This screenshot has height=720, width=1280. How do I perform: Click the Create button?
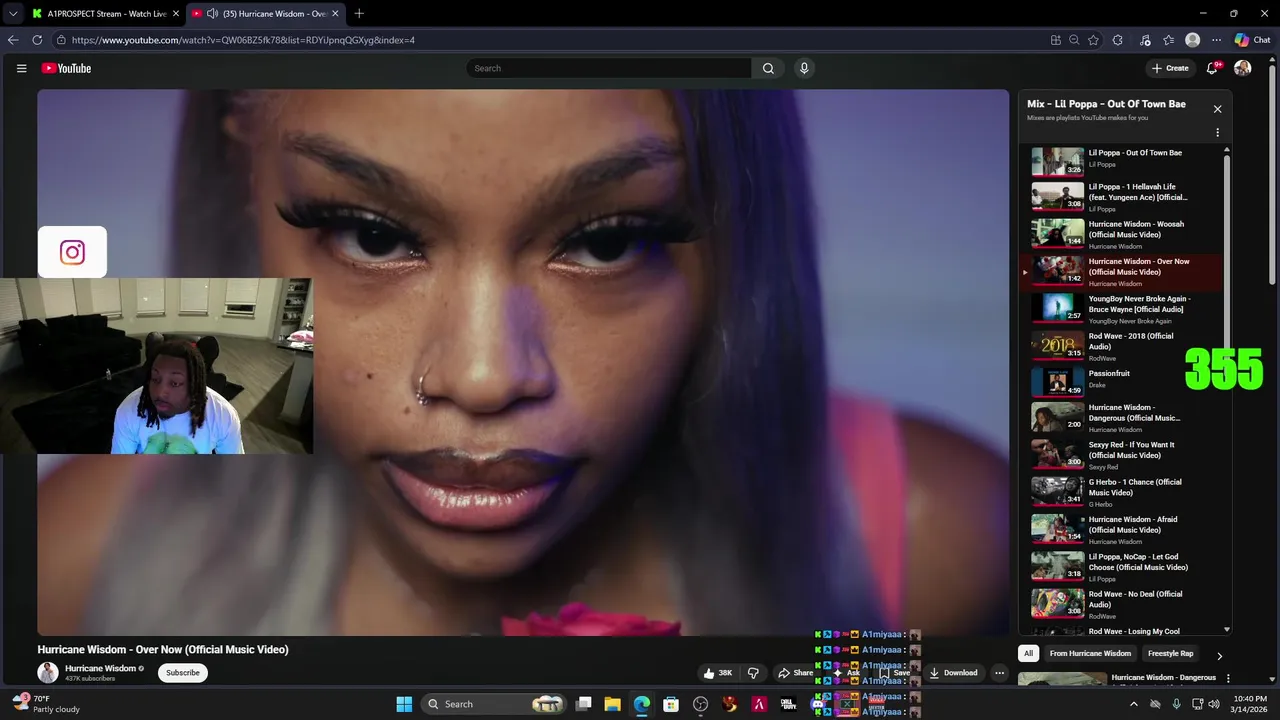point(1170,68)
